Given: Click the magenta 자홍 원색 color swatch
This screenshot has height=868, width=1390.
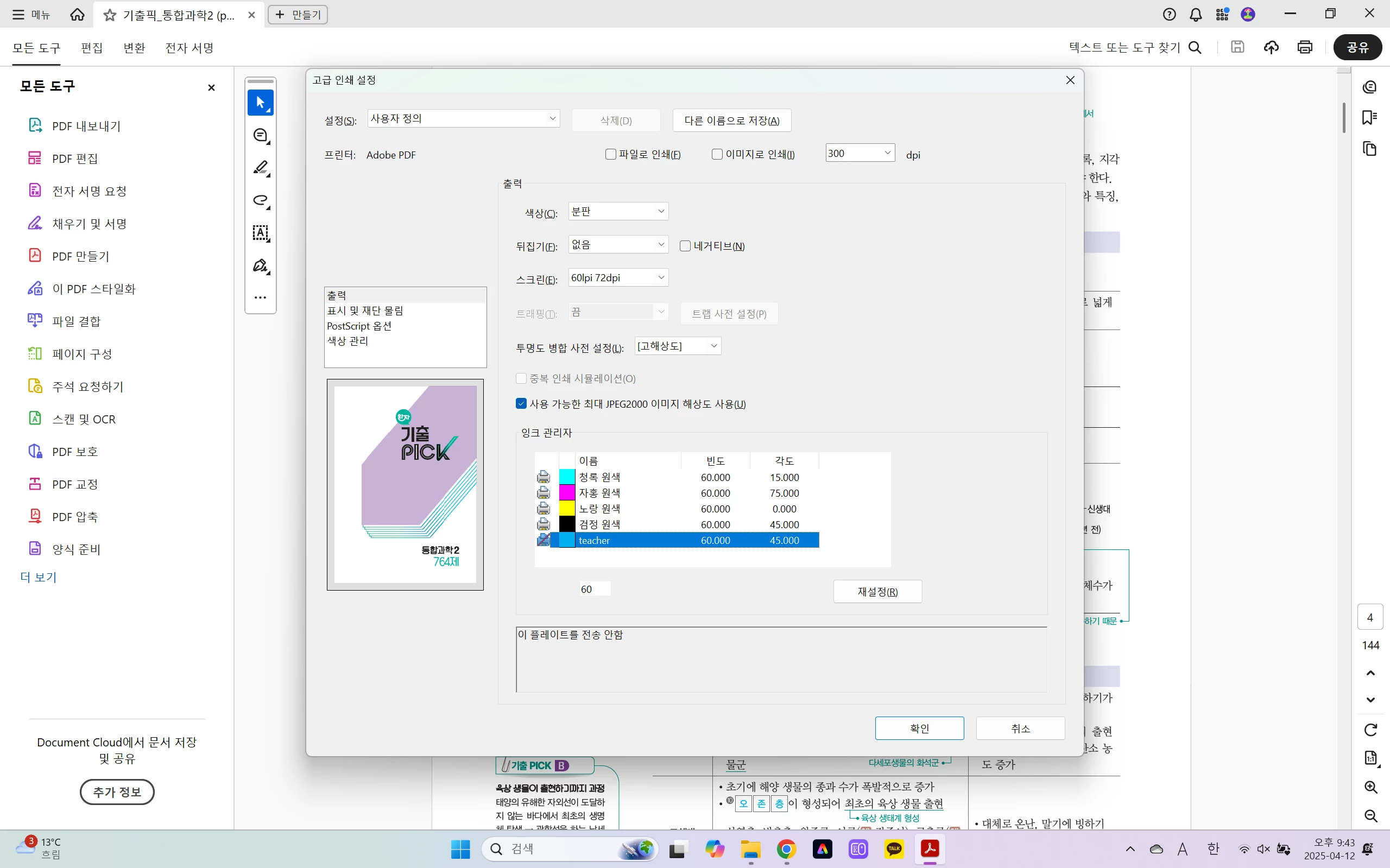Looking at the screenshot, I should tap(567, 492).
